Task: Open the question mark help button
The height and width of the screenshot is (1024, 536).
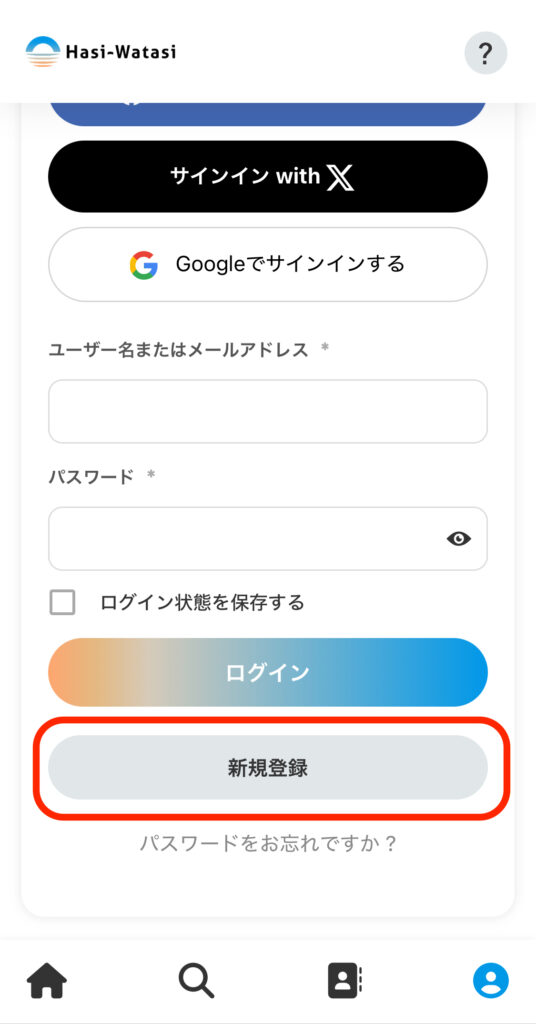Action: 486,53
